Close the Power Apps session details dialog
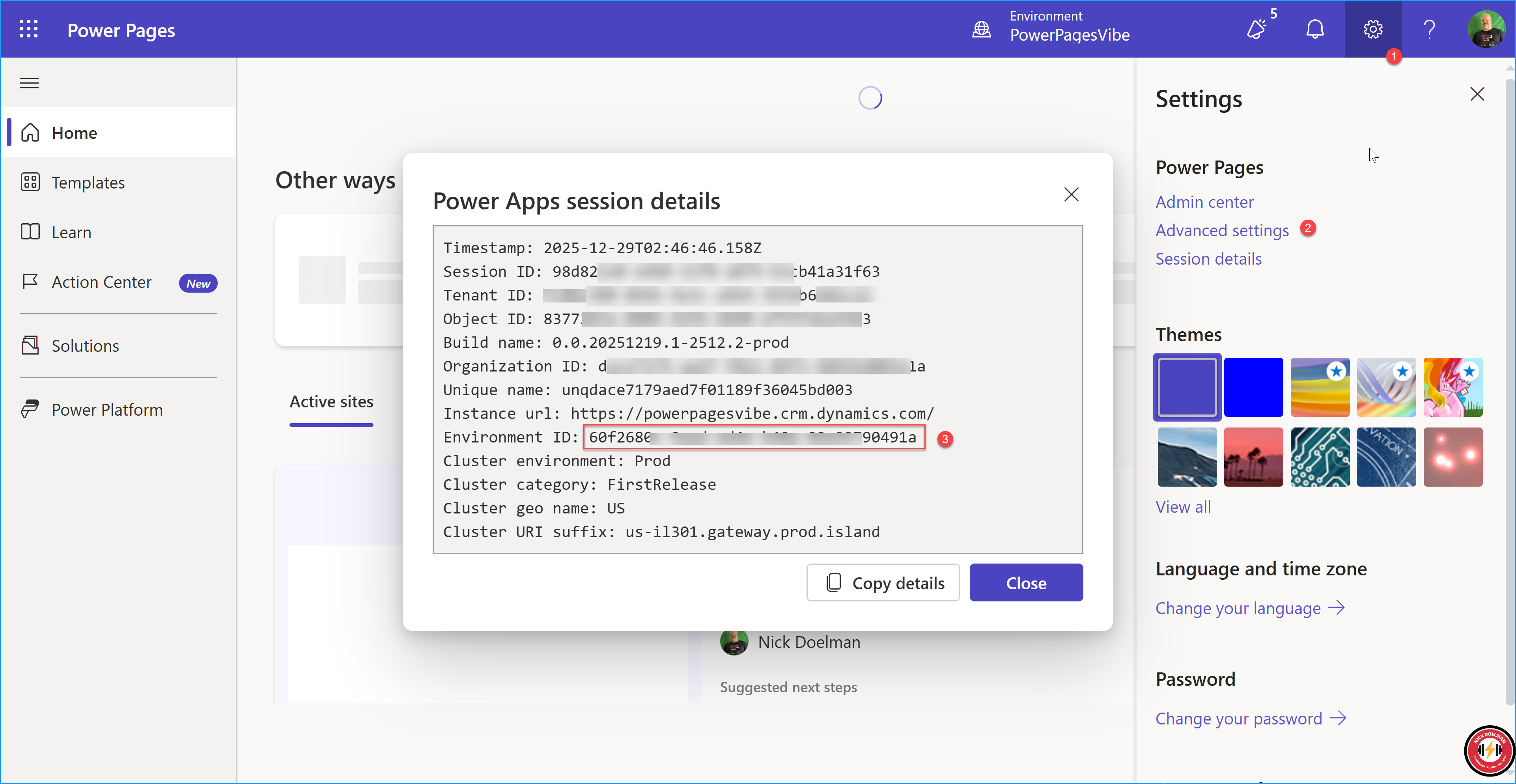The height and width of the screenshot is (784, 1516). [x=1071, y=194]
